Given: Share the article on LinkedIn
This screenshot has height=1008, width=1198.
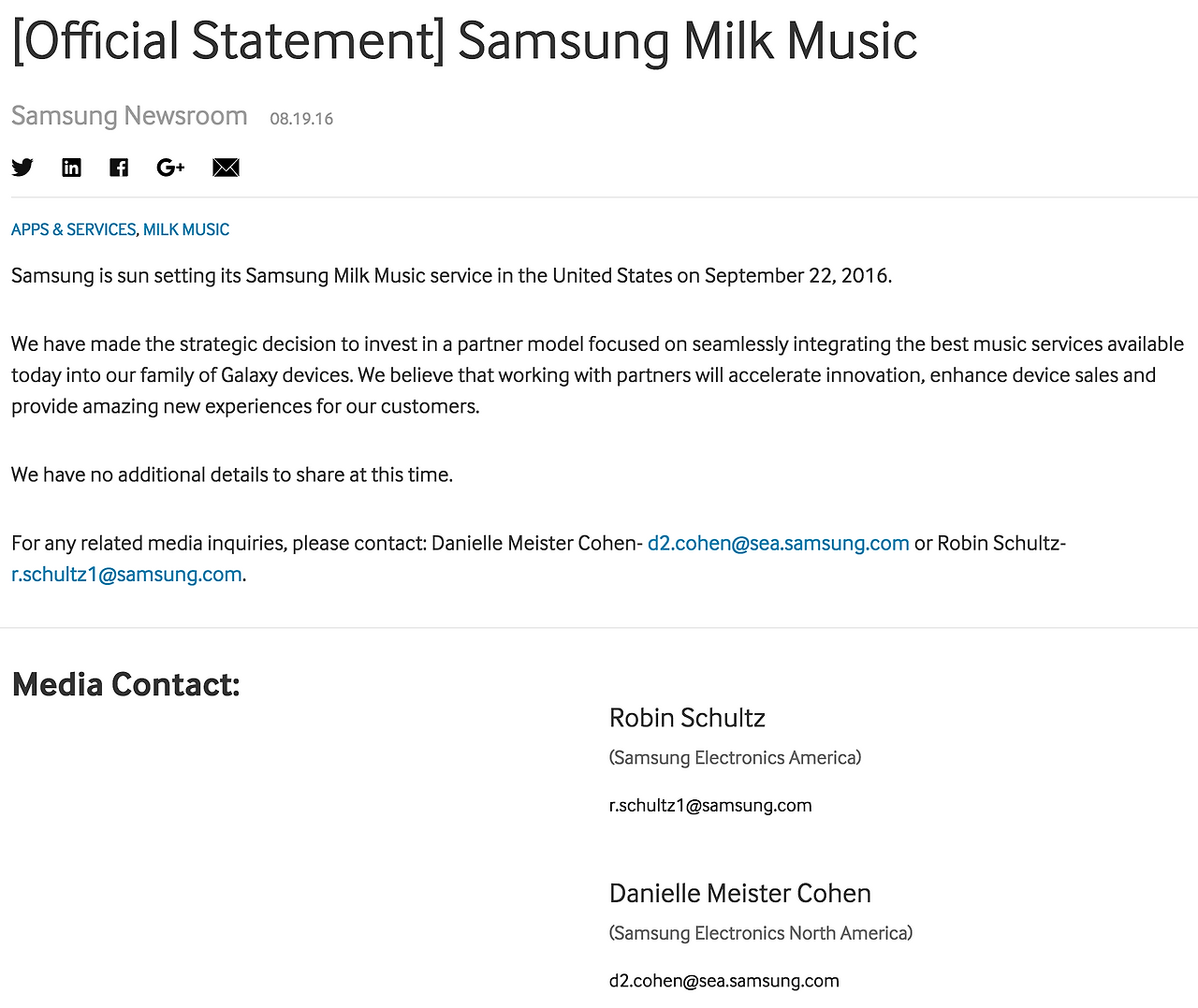Looking at the screenshot, I should click(71, 168).
